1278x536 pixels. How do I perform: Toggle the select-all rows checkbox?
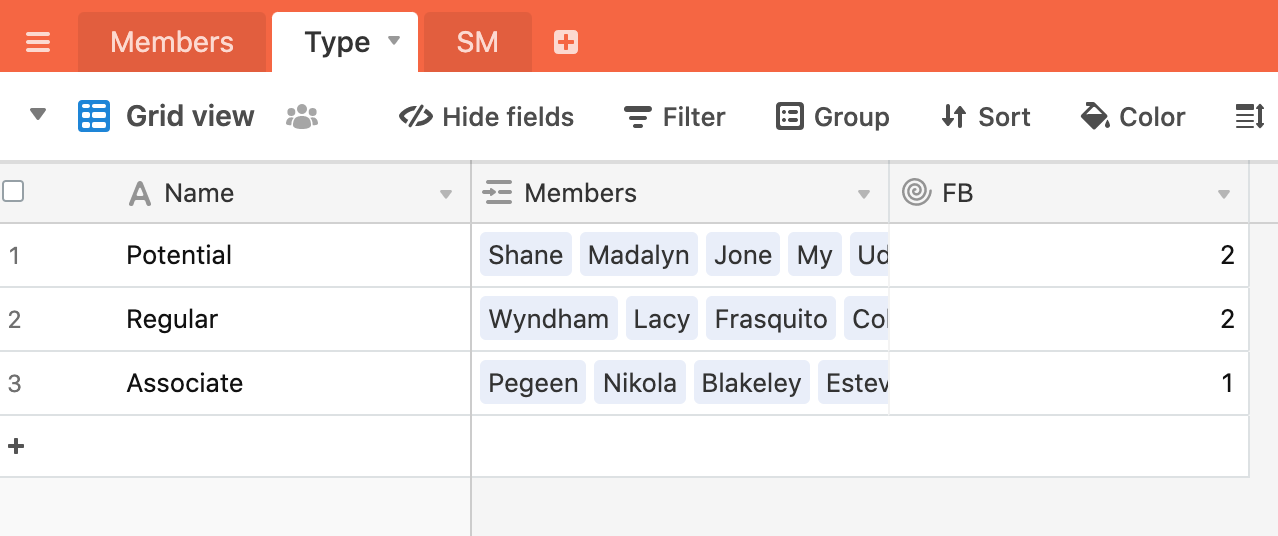[13, 191]
